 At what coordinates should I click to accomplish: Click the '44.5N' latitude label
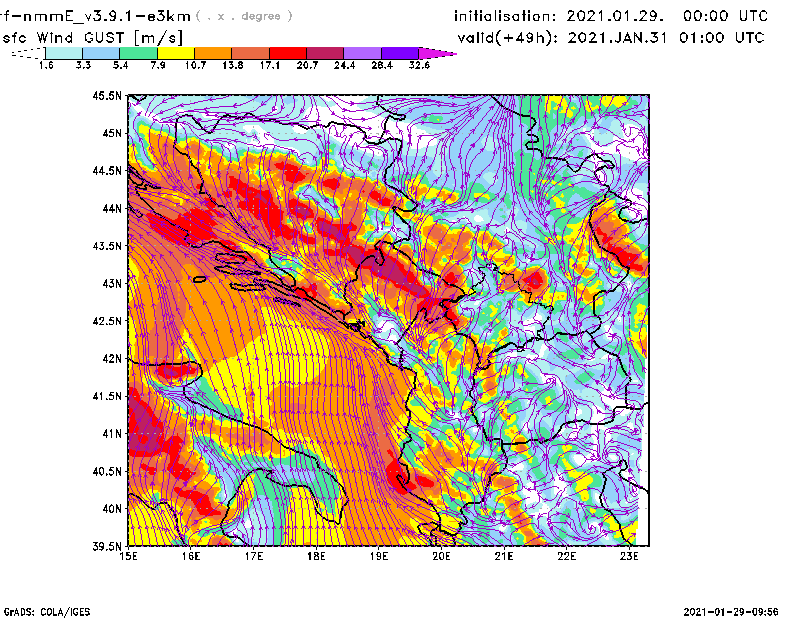click(x=107, y=170)
